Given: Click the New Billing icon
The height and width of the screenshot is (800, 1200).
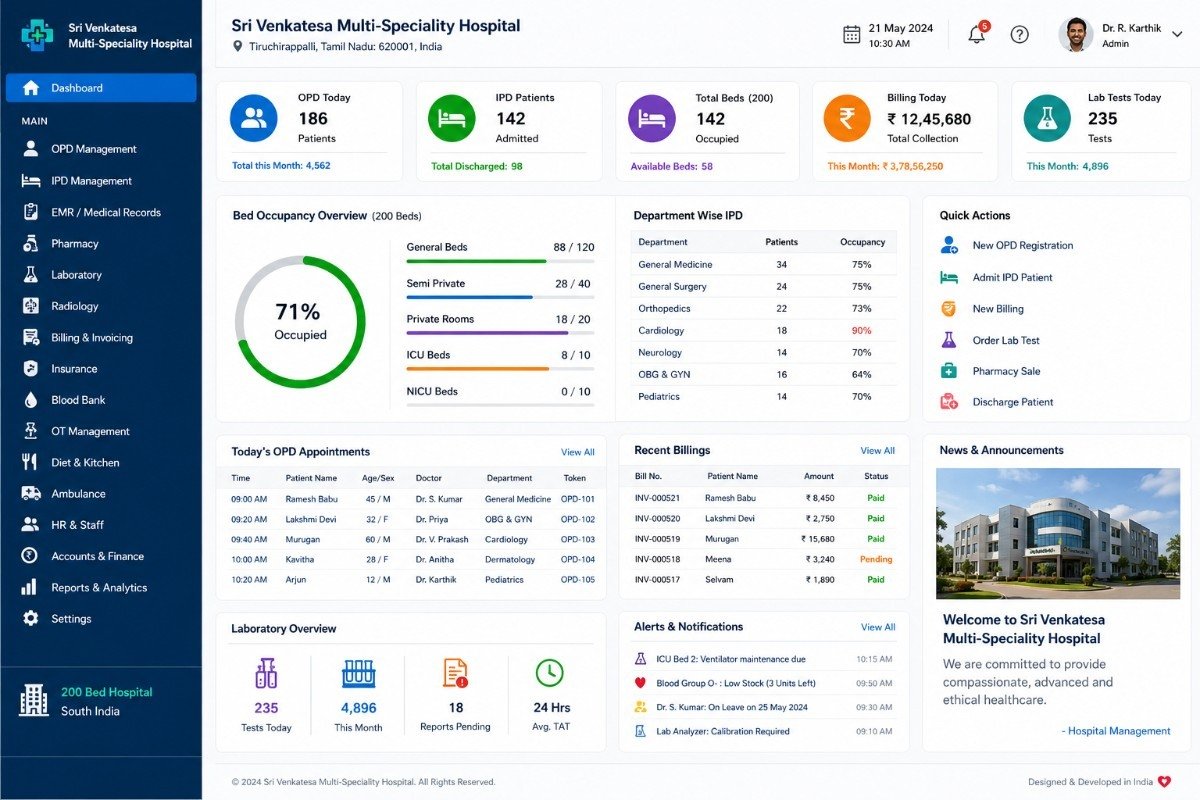Looking at the screenshot, I should (x=949, y=309).
